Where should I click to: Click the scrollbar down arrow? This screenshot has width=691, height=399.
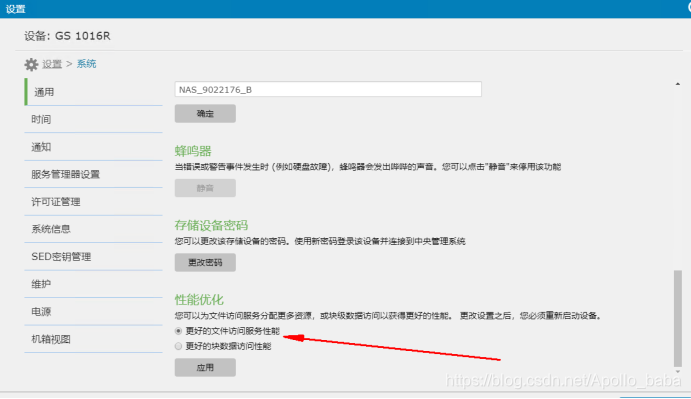(x=678, y=371)
